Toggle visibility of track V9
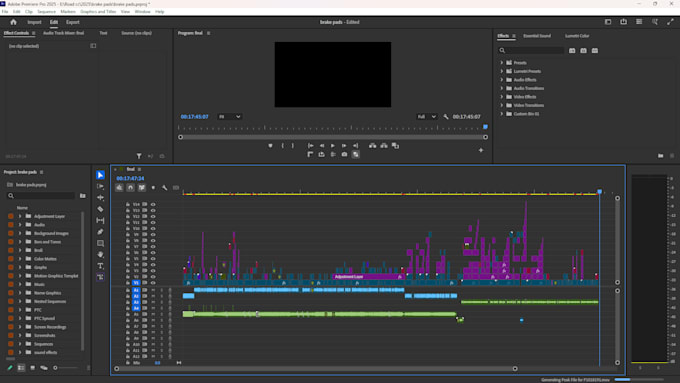Viewport: 680px width, 383px height. (153, 235)
